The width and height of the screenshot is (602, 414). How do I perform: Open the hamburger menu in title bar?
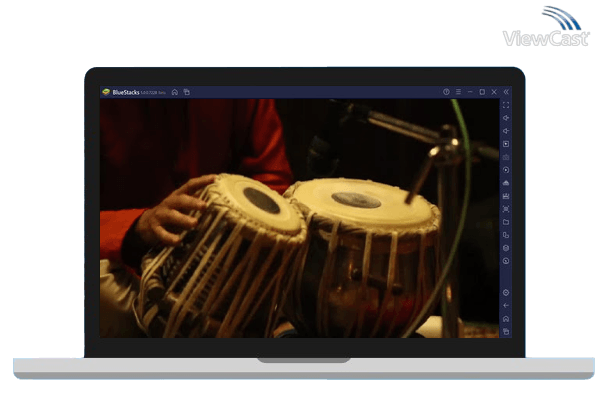pos(458,92)
